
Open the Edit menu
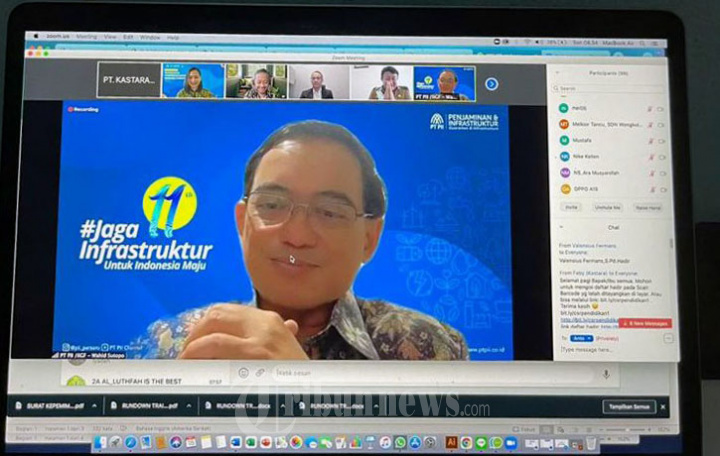pyautogui.click(x=128, y=37)
